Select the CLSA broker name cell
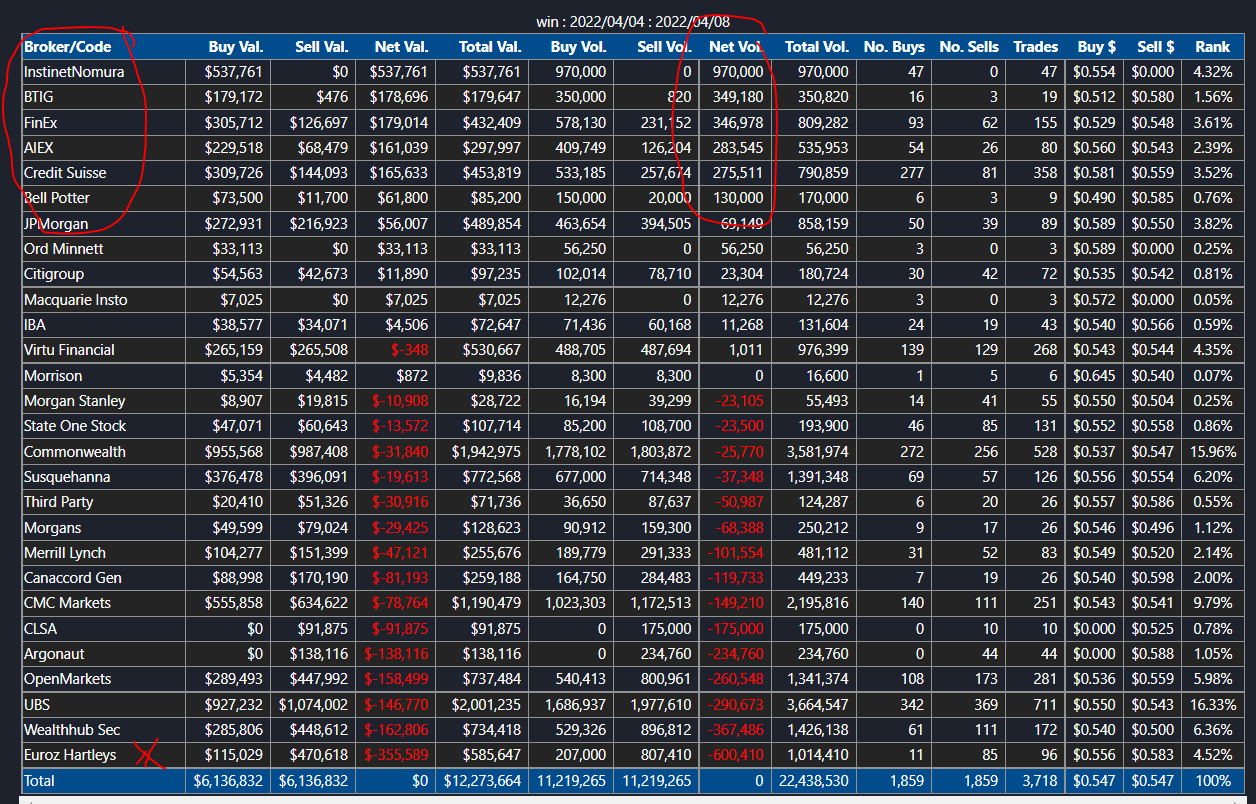The height and width of the screenshot is (804, 1256). tap(40, 628)
